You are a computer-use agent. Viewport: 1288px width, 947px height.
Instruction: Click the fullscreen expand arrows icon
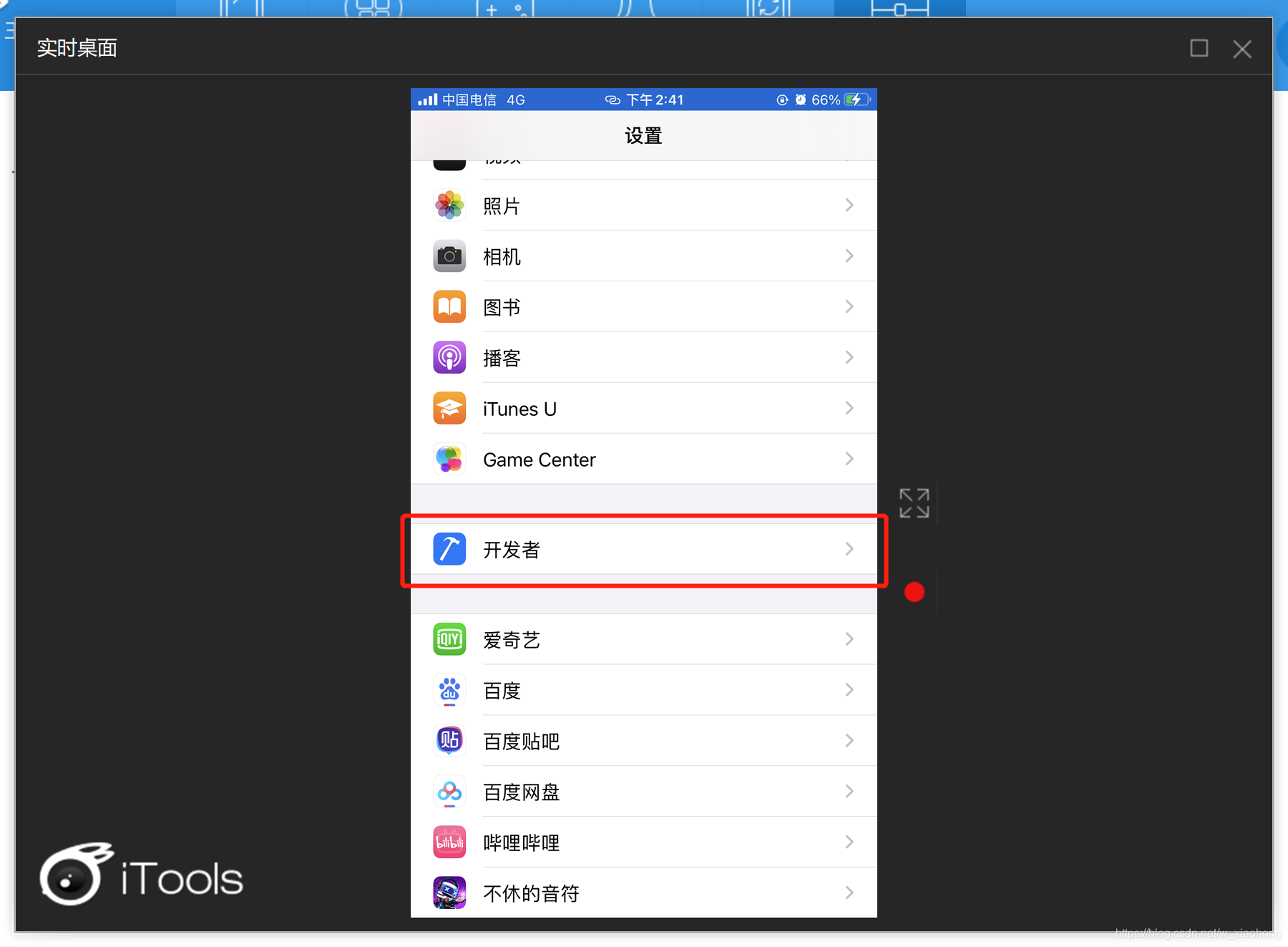tap(914, 503)
